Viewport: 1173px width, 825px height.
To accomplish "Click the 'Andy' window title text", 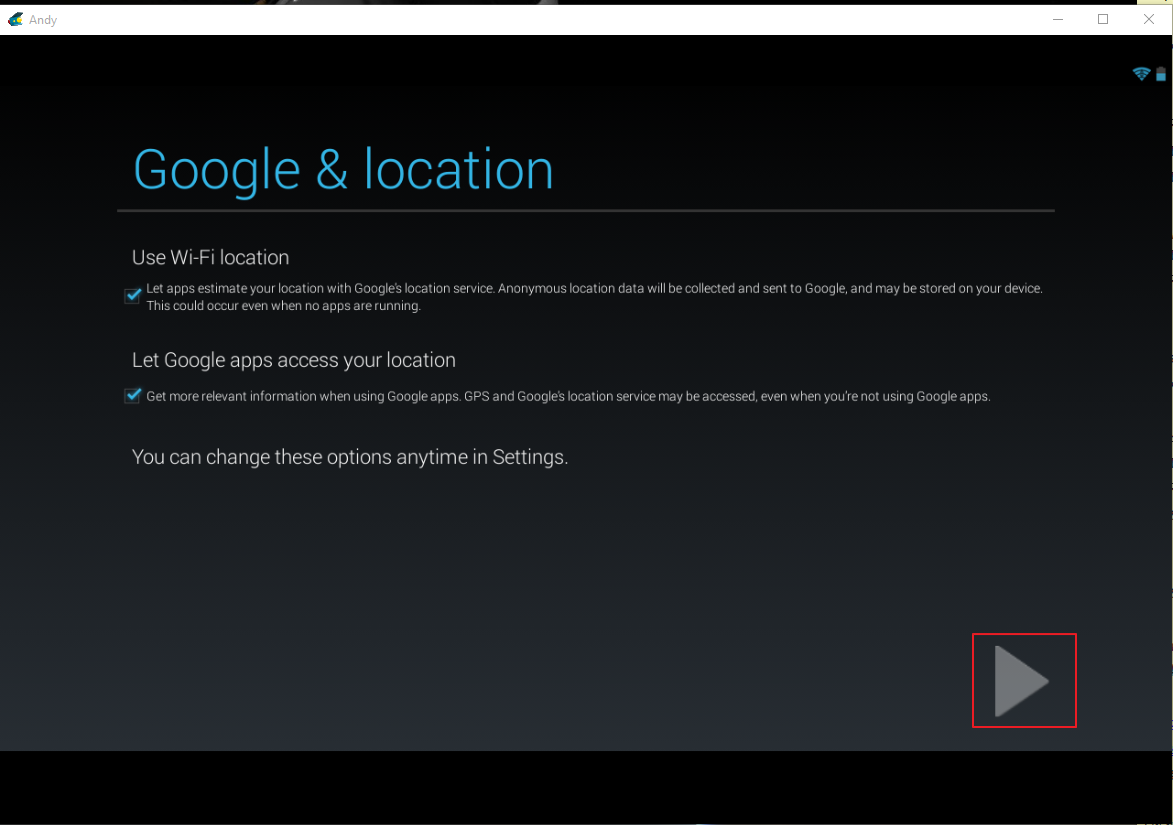I will coord(43,20).
